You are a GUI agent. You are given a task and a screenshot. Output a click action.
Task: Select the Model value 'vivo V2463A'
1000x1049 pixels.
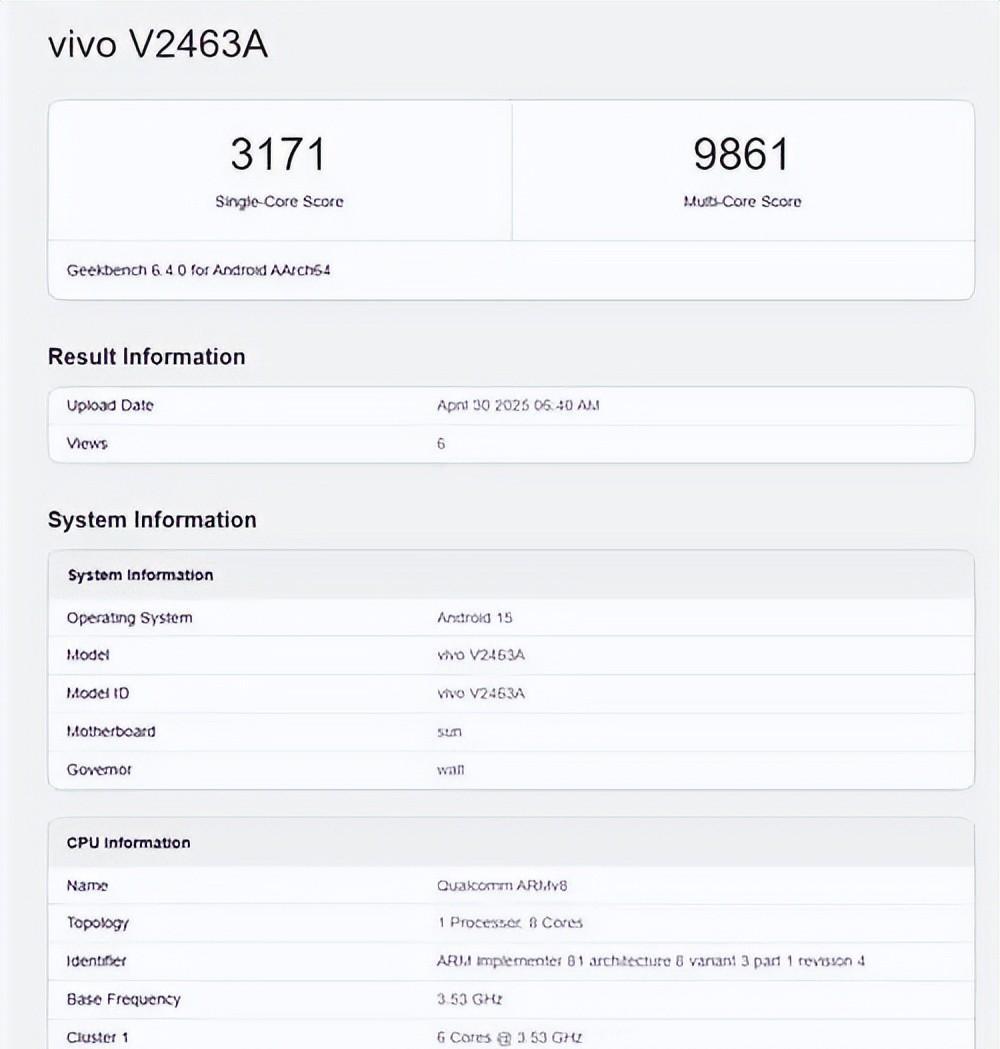pos(480,655)
